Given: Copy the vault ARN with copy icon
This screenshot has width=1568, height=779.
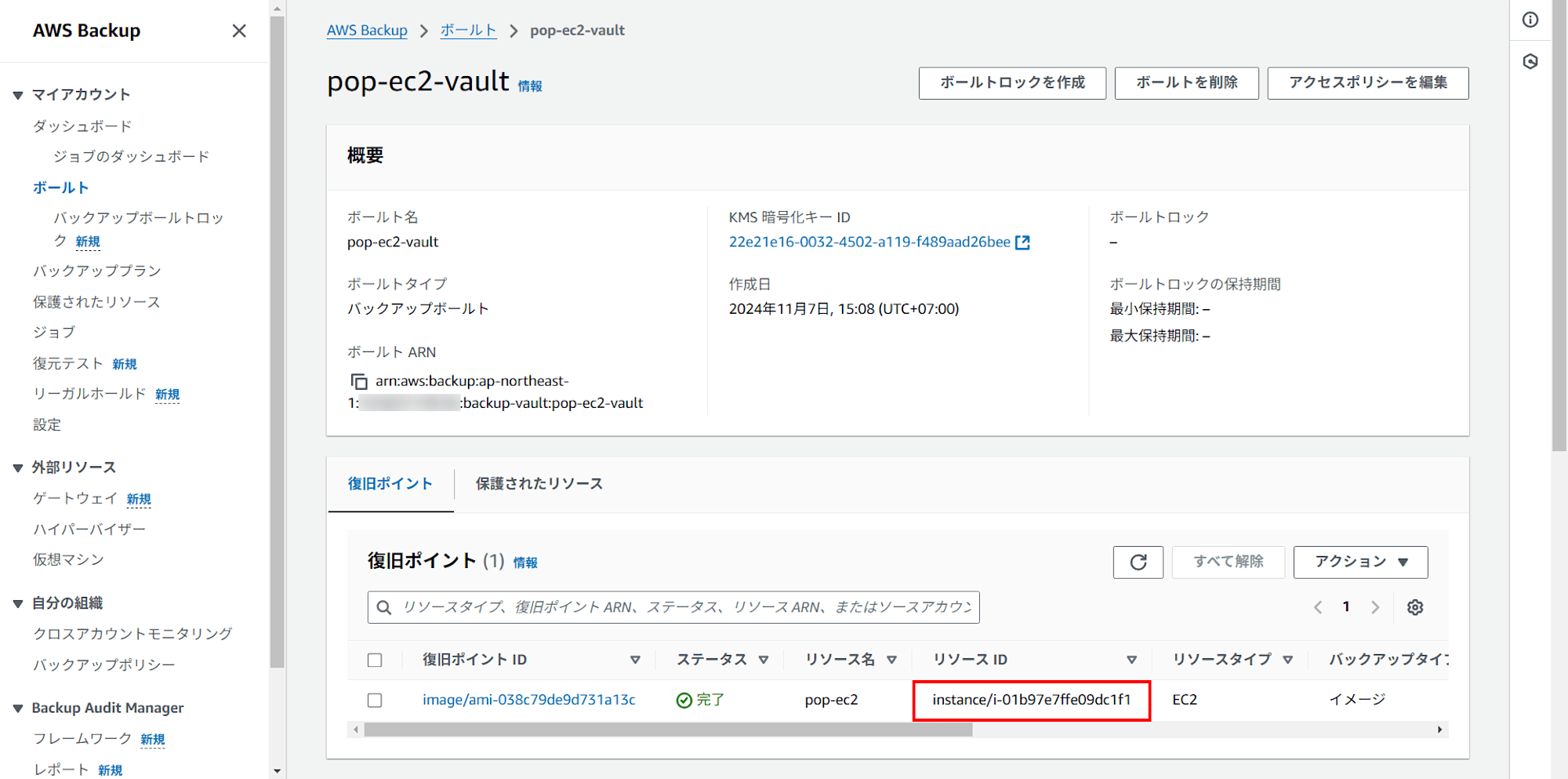Looking at the screenshot, I should pos(359,381).
